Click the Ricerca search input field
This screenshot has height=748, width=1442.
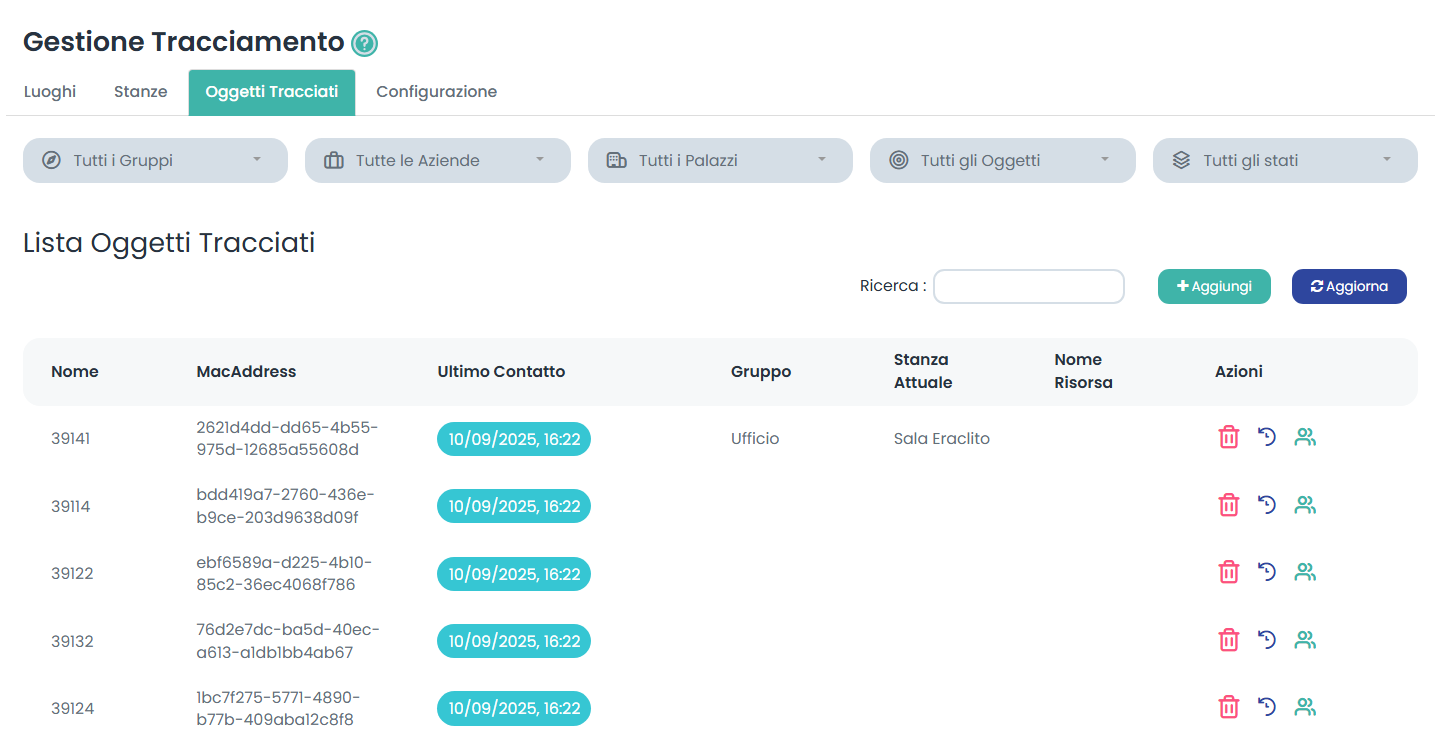pyautogui.click(x=1028, y=286)
